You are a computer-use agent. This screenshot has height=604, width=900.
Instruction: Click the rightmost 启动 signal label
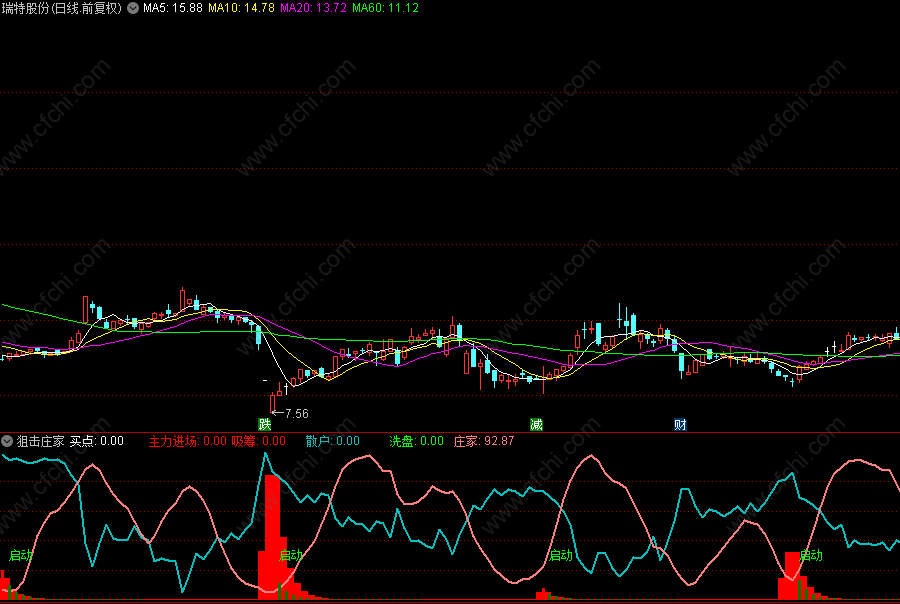[x=810, y=555]
